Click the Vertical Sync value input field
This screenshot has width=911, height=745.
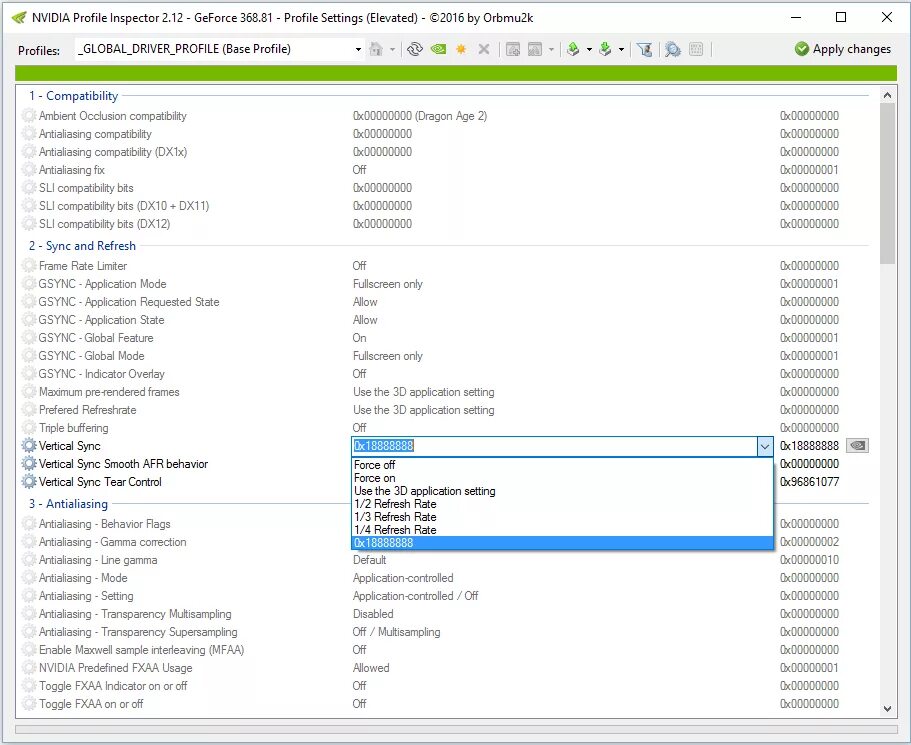(x=555, y=446)
